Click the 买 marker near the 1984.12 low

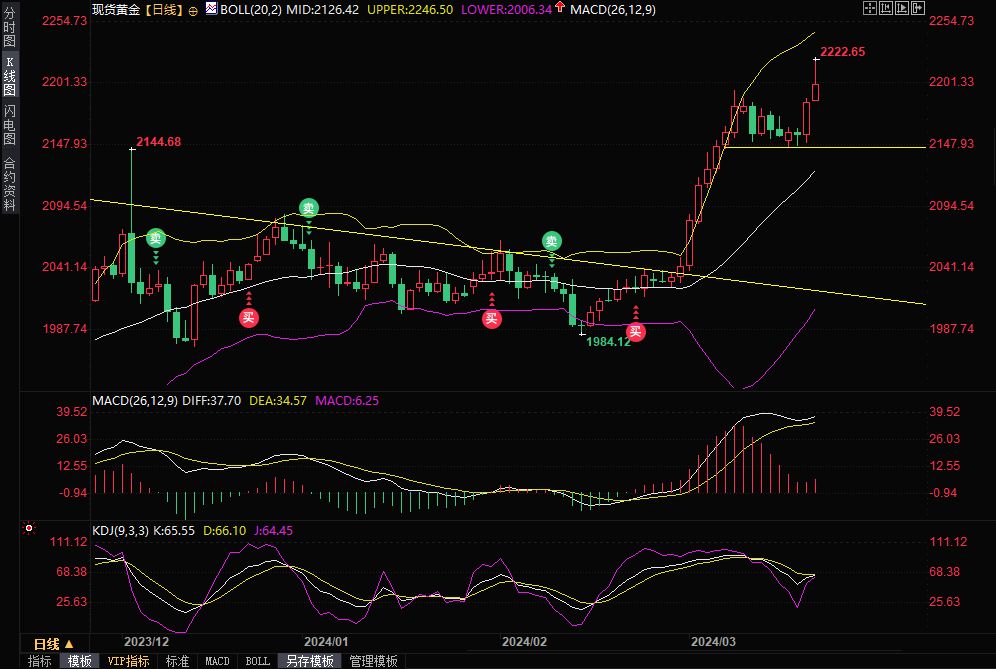tap(635, 332)
